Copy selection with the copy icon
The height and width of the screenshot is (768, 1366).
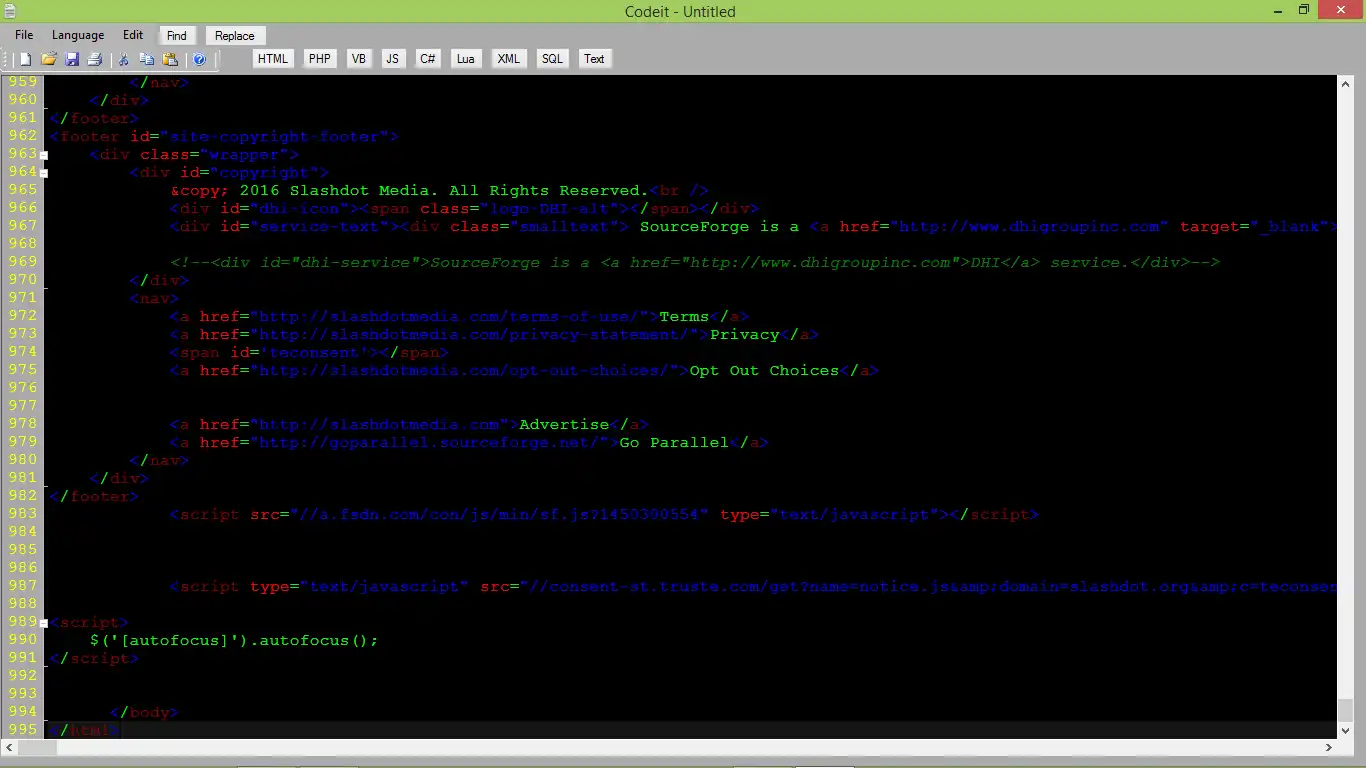(147, 59)
